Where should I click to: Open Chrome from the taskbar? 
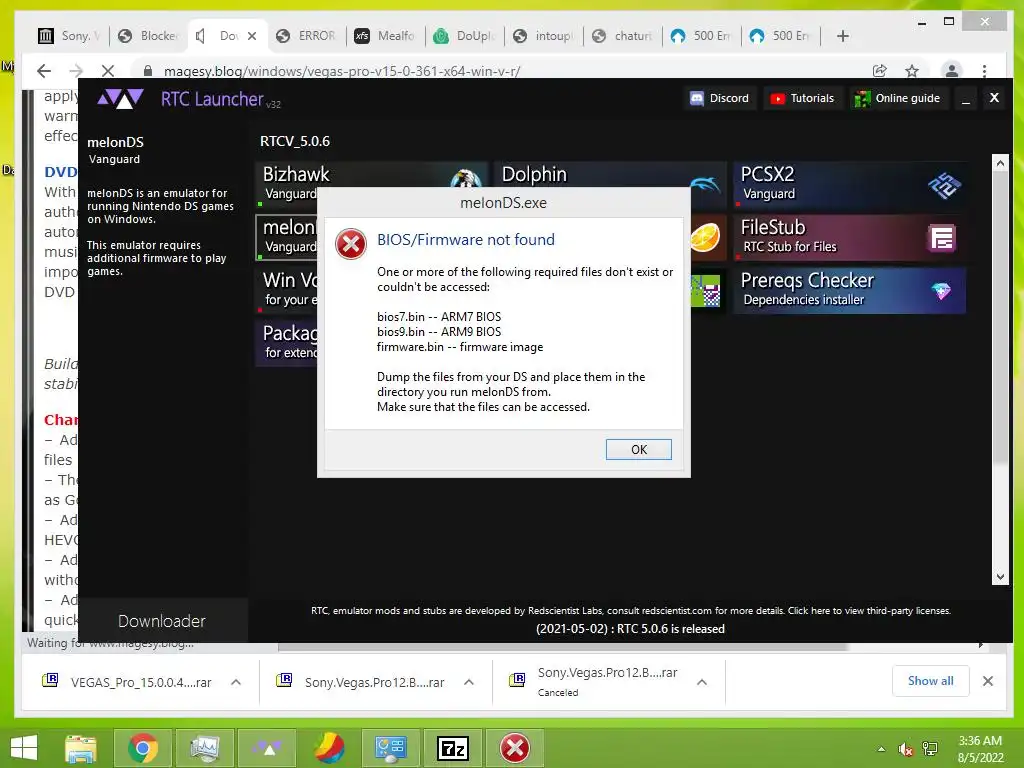(142, 748)
